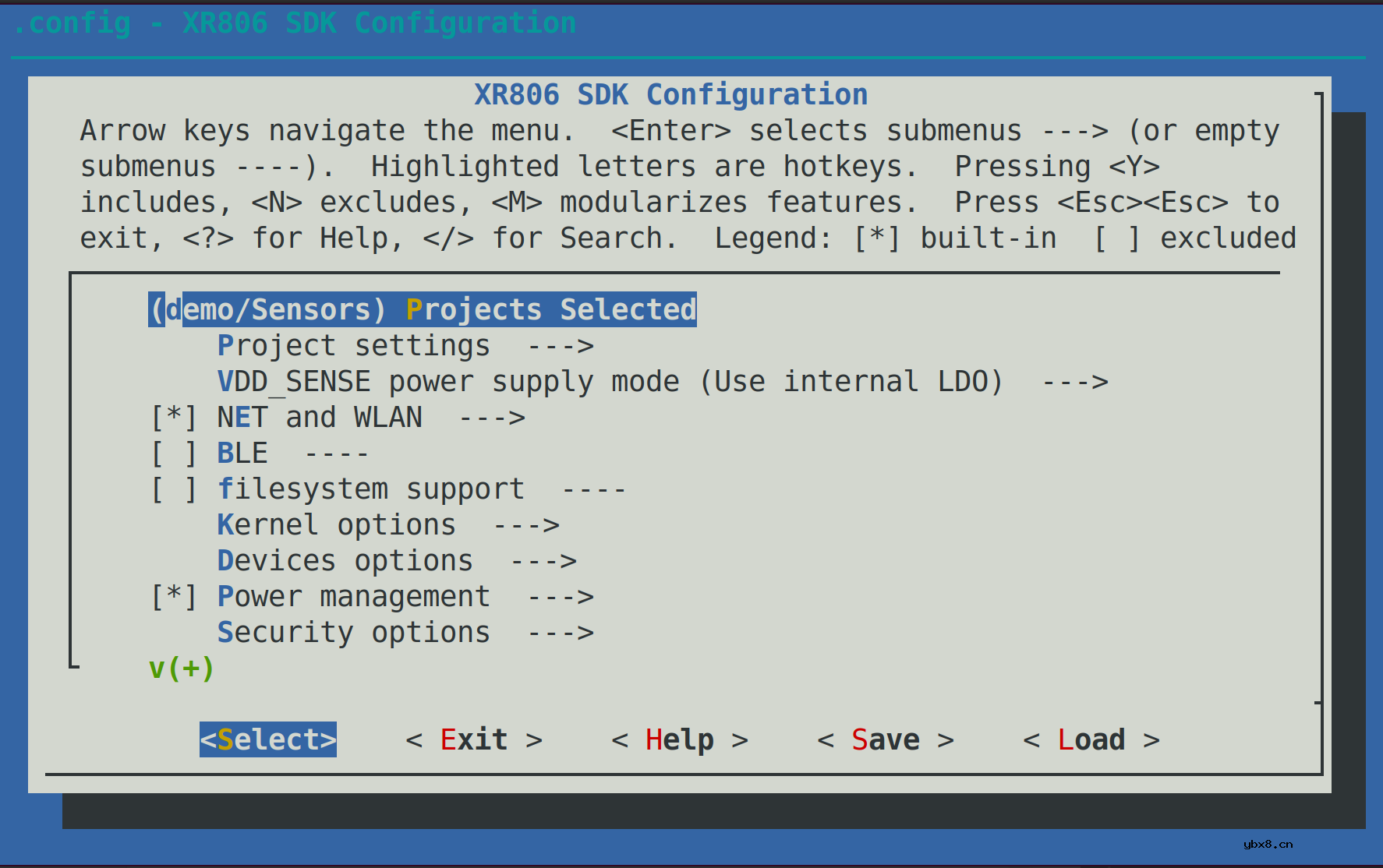The width and height of the screenshot is (1383, 868).
Task: Click the arrow after Project settings
Action: (561, 345)
